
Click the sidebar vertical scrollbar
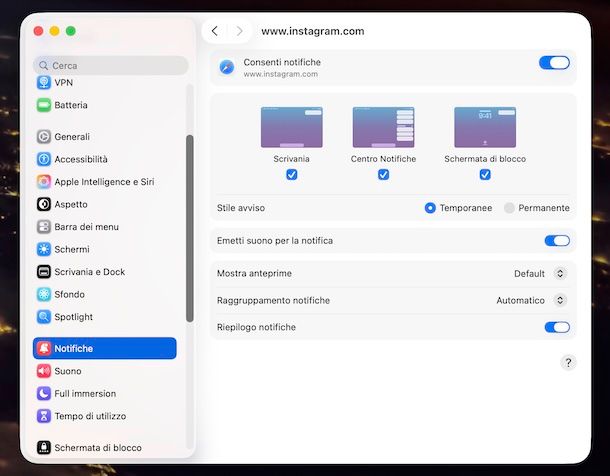point(190,228)
